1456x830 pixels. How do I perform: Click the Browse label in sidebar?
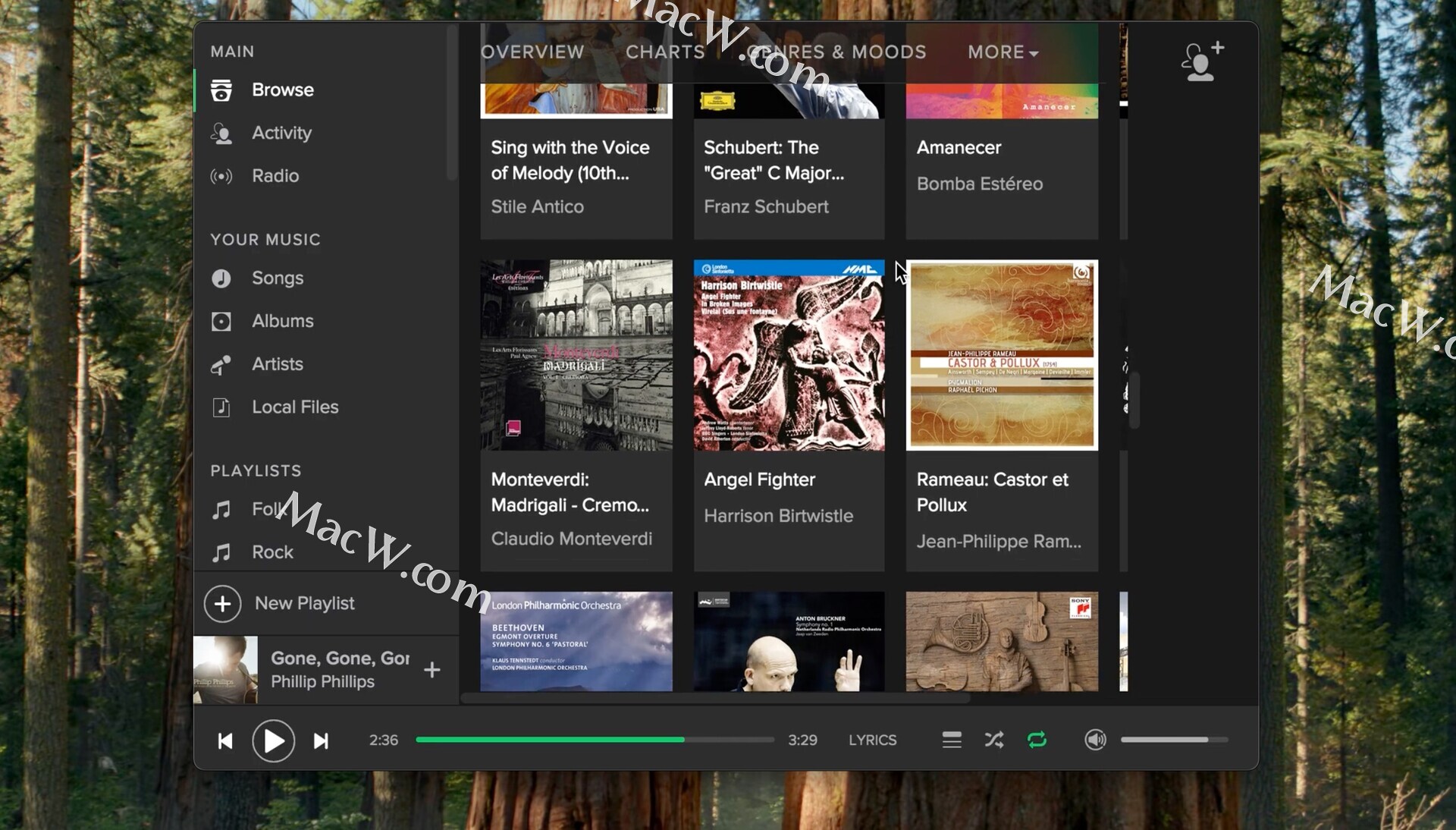[x=283, y=90]
